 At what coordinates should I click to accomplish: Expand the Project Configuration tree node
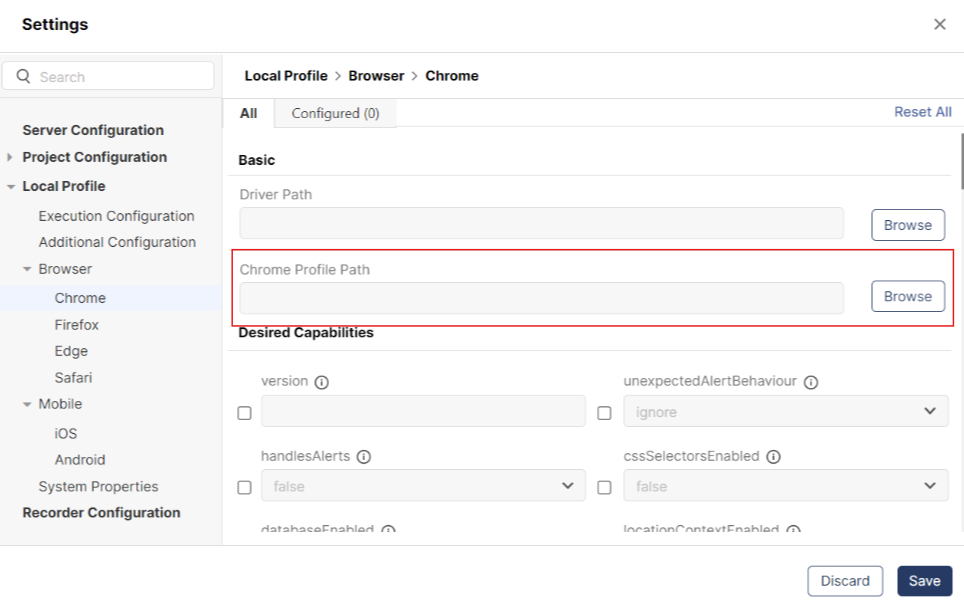click(10, 157)
